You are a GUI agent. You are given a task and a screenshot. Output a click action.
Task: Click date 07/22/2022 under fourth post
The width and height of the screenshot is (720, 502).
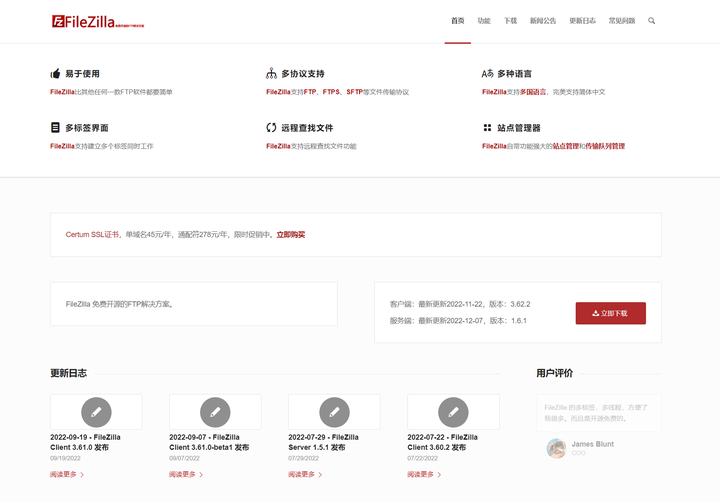[422, 458]
